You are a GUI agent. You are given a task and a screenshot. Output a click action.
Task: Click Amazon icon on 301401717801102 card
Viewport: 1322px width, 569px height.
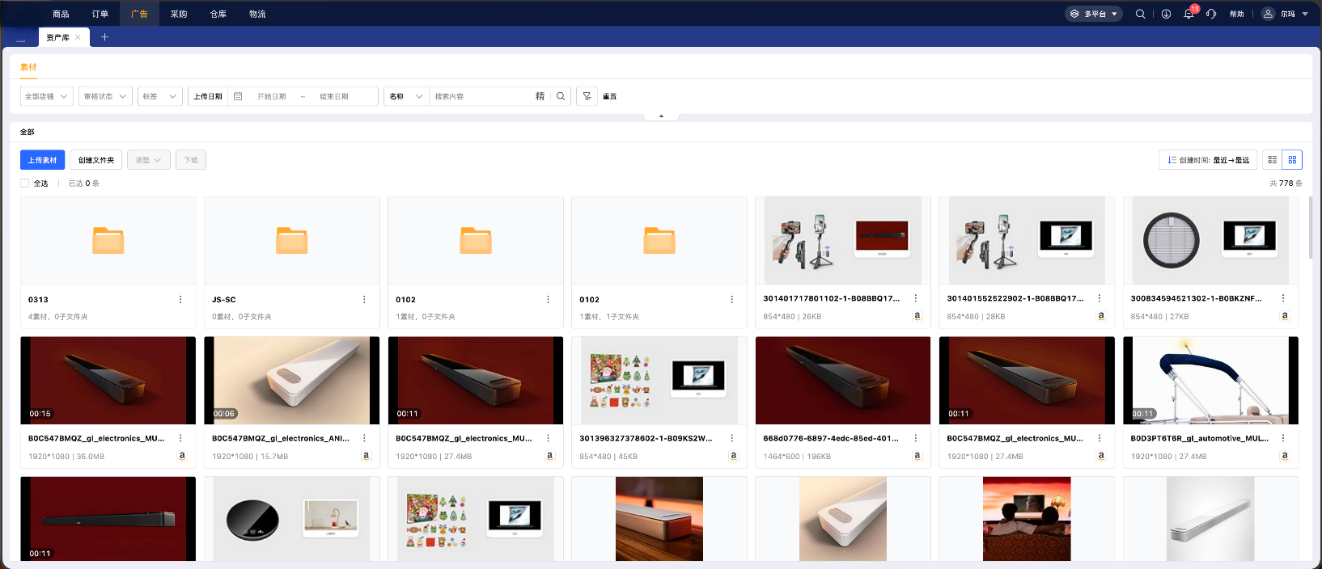click(x=917, y=316)
